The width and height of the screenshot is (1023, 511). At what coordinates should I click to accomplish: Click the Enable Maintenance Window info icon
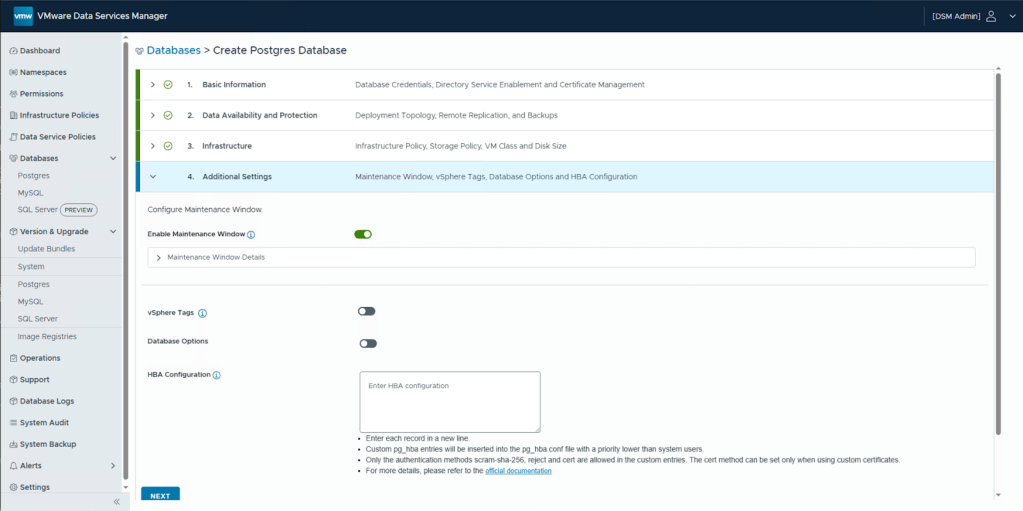pos(251,234)
